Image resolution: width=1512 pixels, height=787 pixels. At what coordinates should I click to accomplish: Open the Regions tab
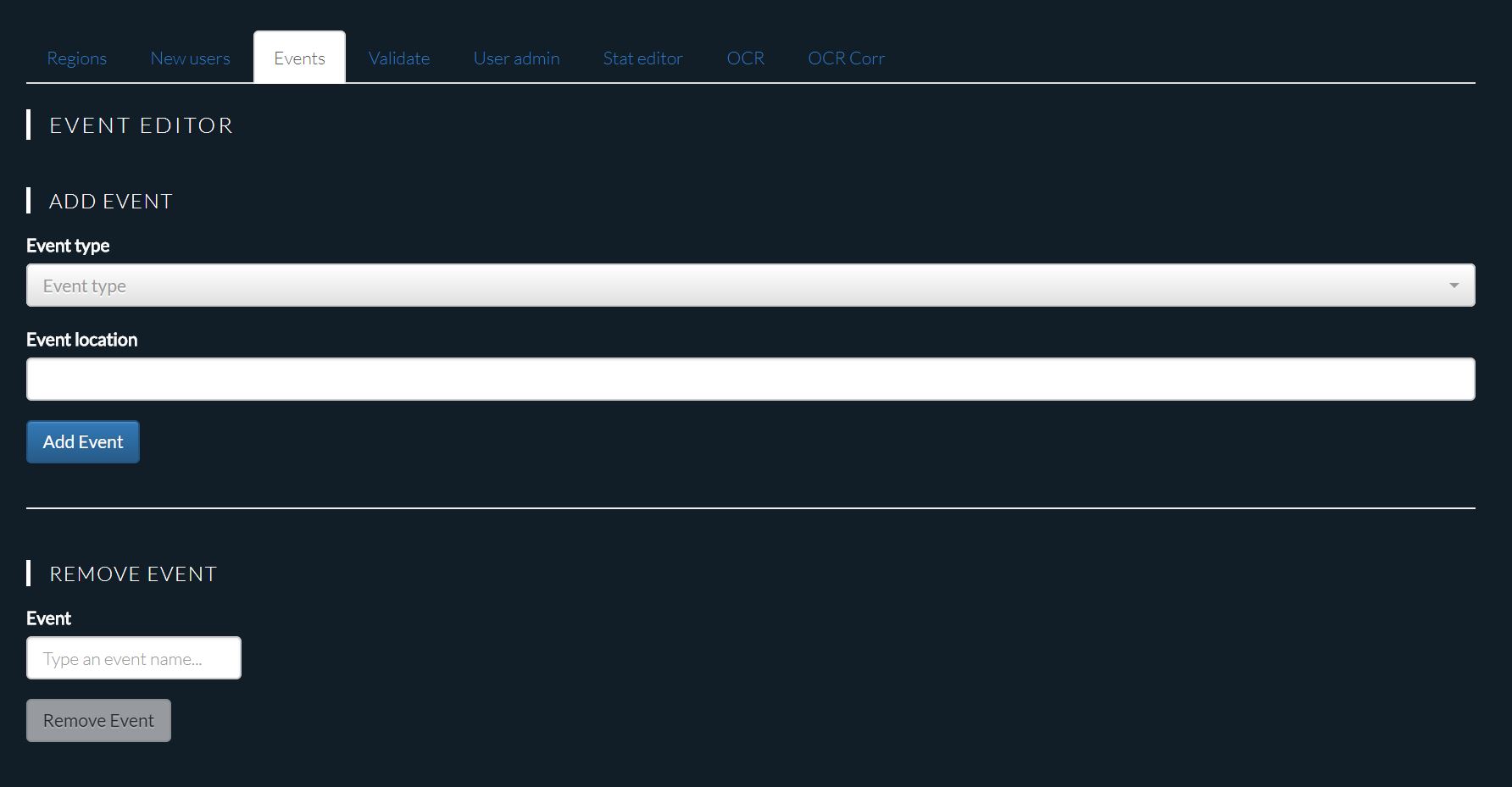pyautogui.click(x=76, y=58)
